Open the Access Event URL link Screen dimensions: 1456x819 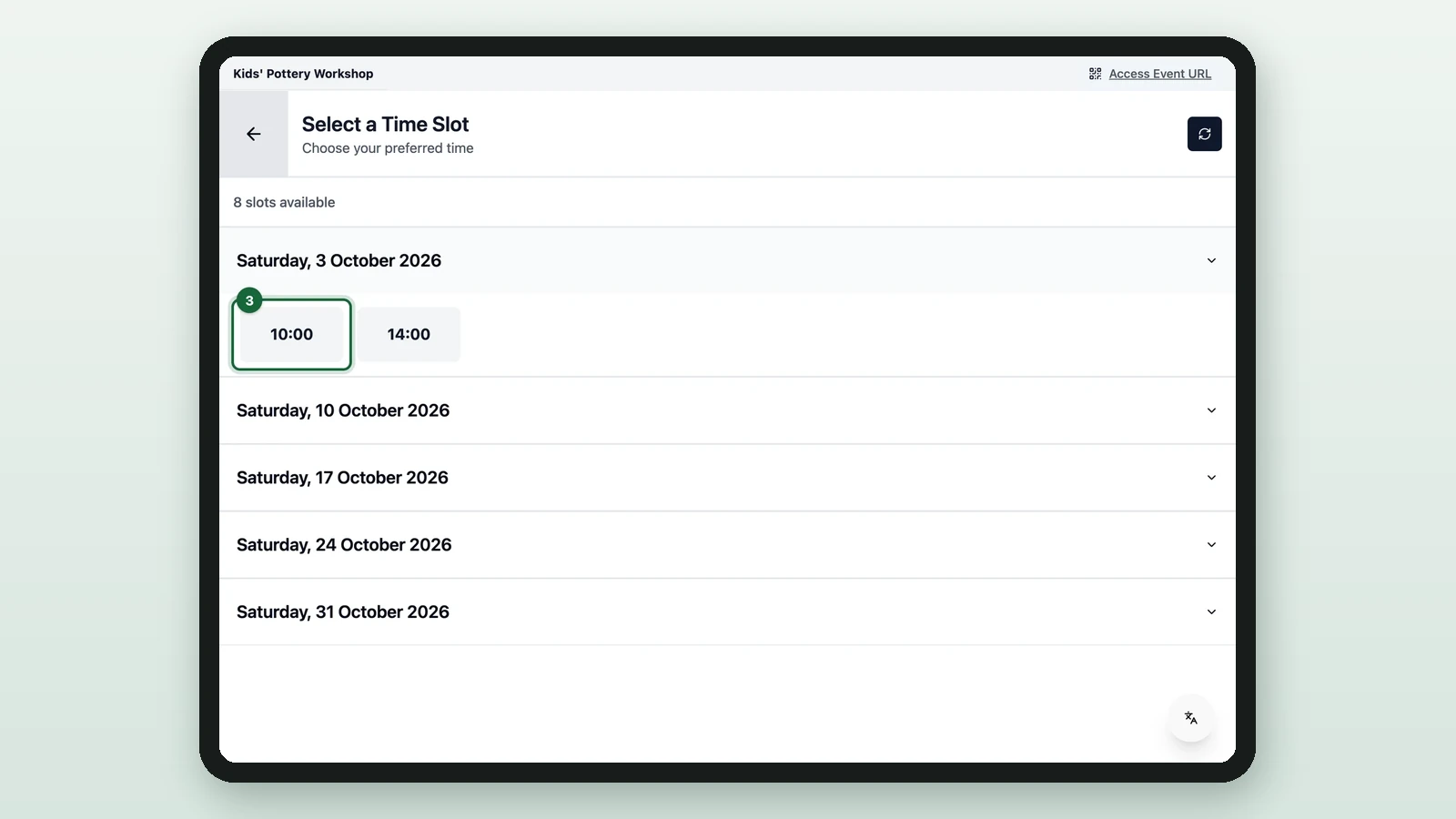click(x=1159, y=74)
